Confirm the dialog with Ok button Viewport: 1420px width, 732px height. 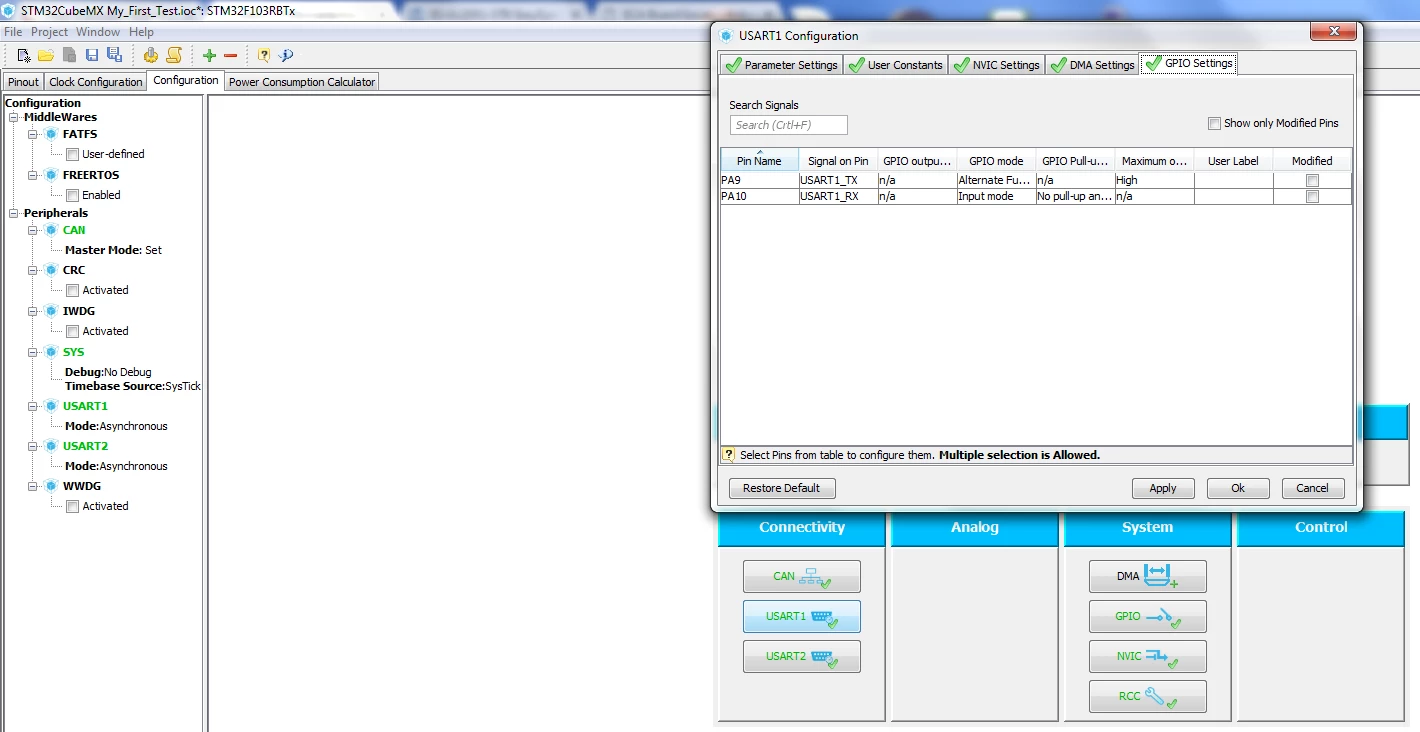click(1238, 488)
